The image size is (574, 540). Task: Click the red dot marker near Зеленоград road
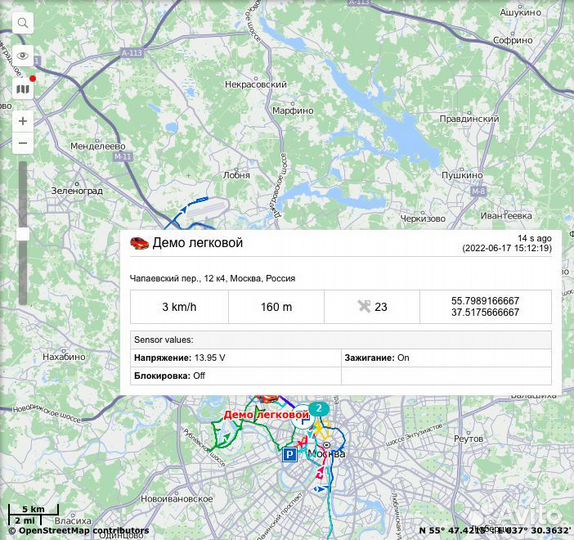click(x=33, y=78)
